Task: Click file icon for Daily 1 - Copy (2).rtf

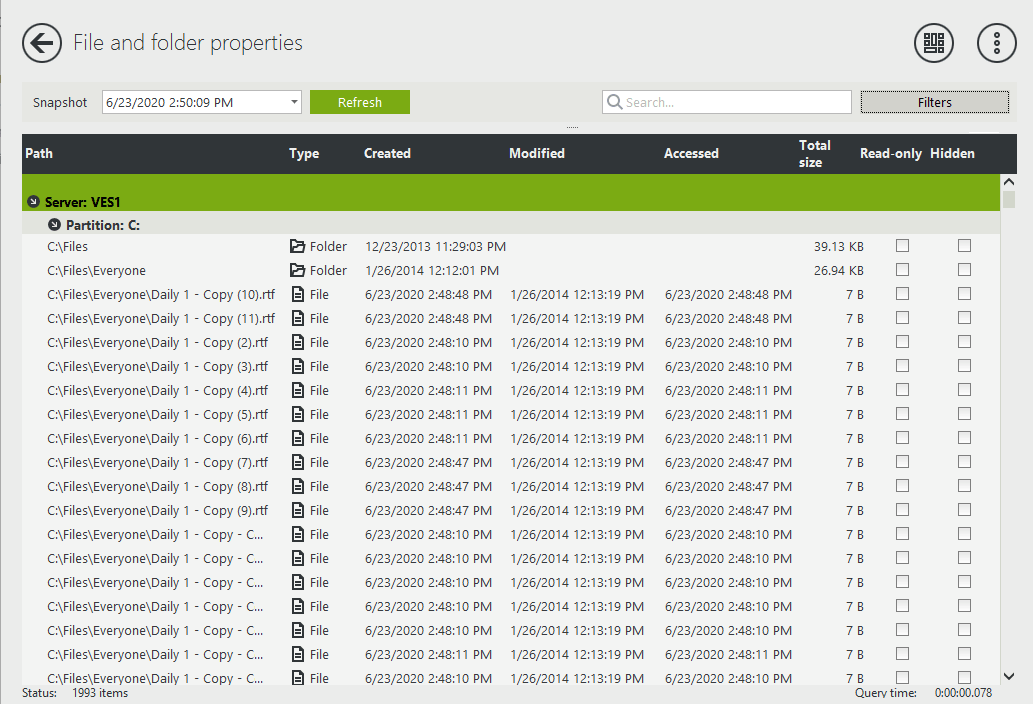Action: pos(297,342)
